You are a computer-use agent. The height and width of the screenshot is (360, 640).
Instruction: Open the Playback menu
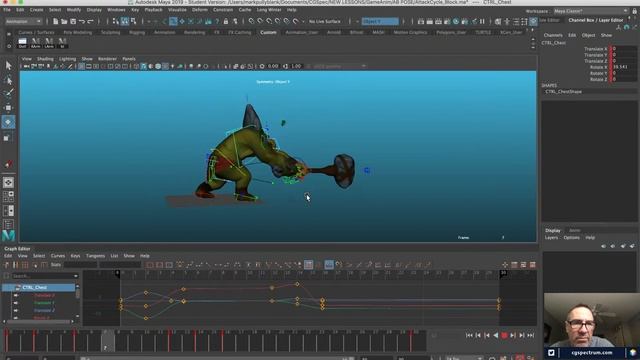153,10
